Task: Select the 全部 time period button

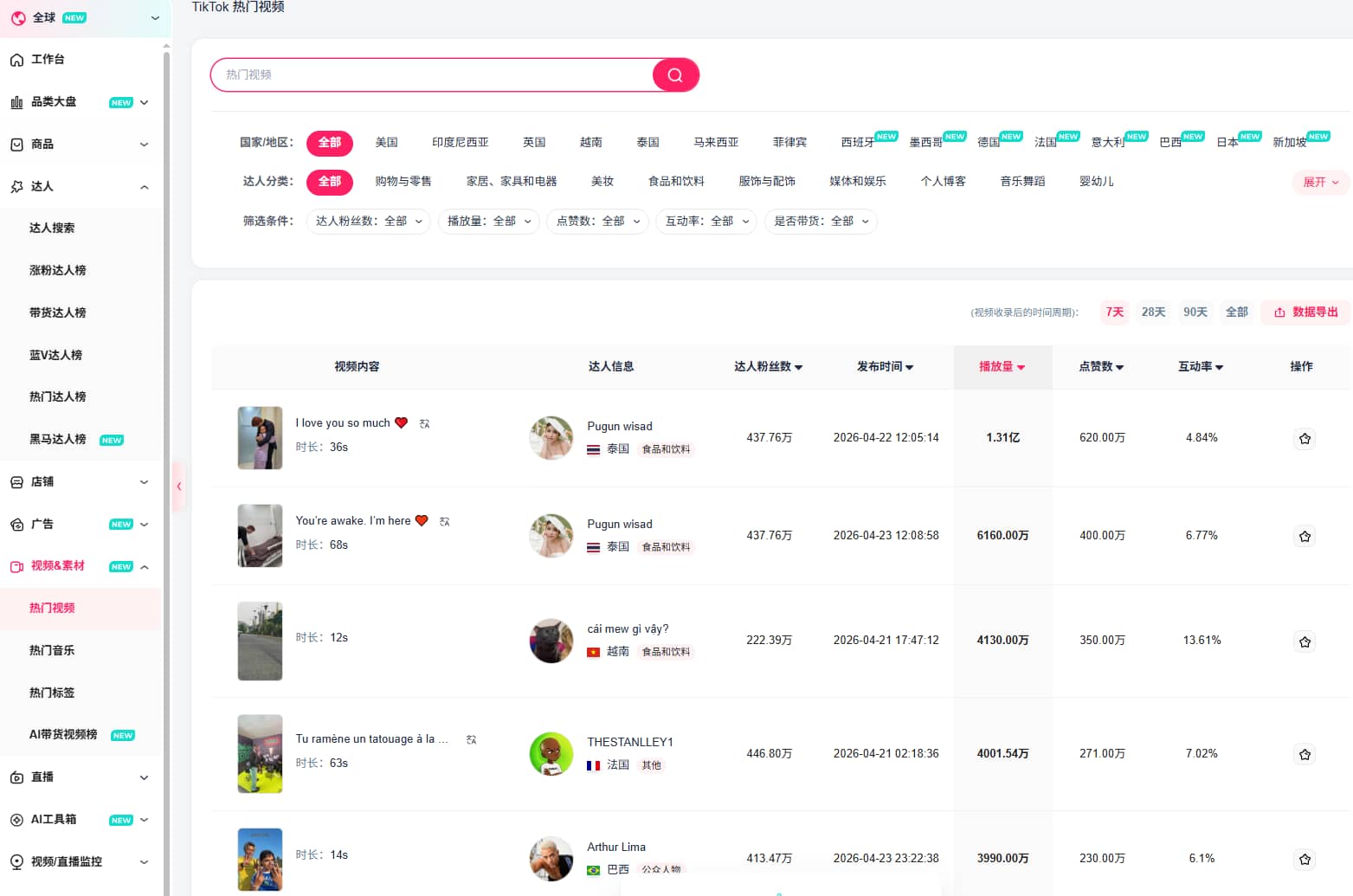Action: (1237, 312)
